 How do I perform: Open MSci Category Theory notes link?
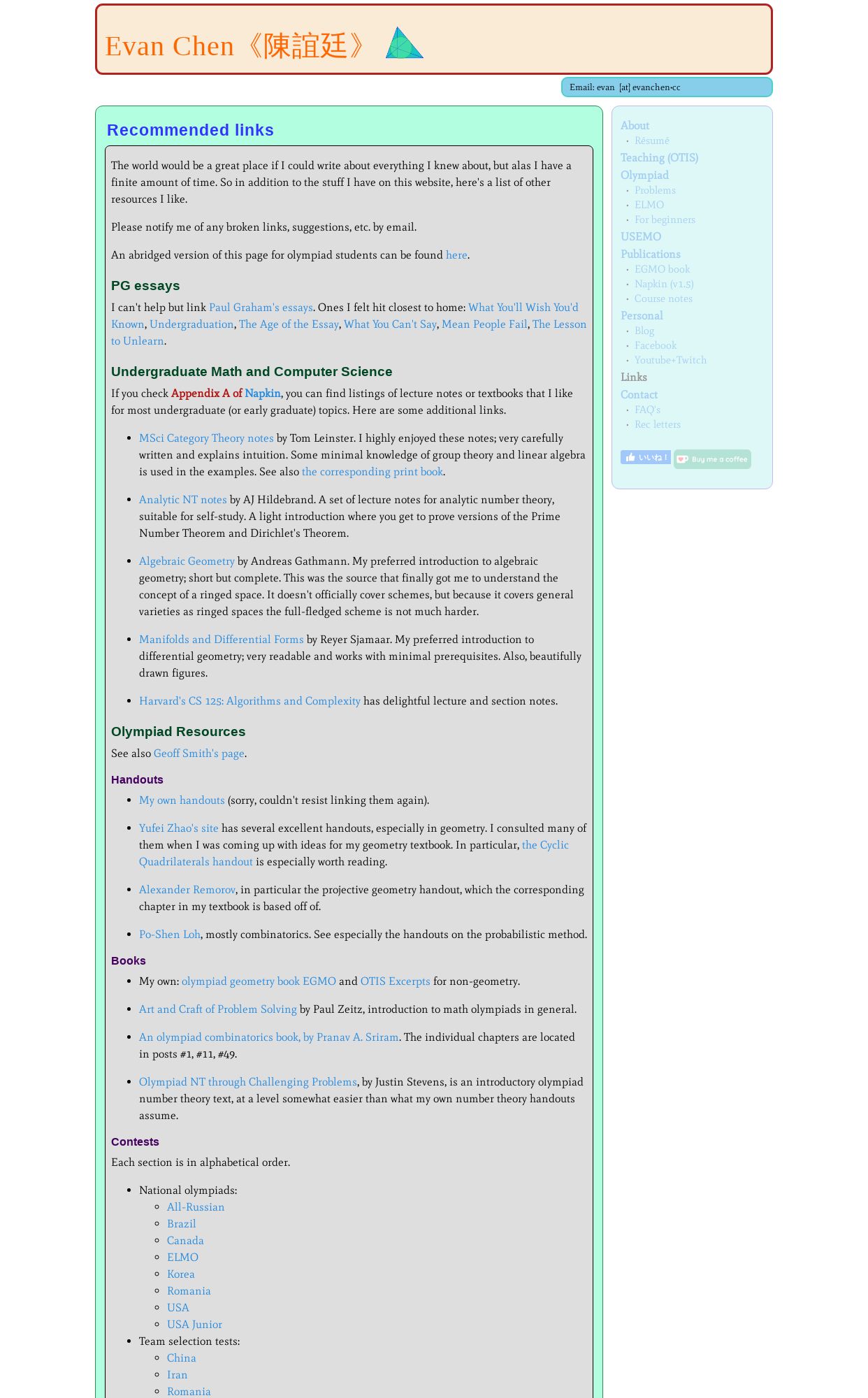point(206,438)
